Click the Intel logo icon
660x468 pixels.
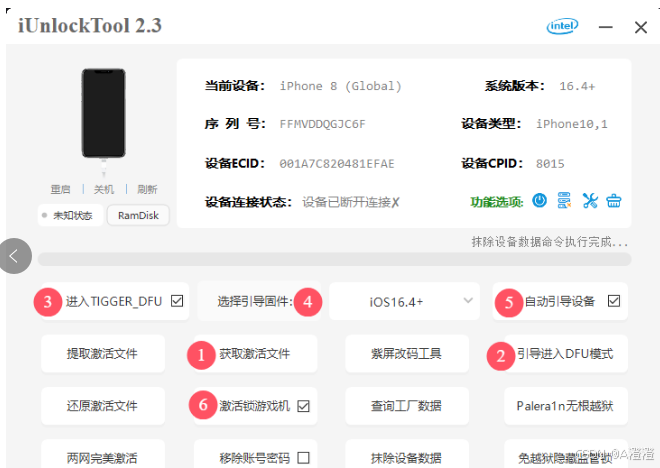(x=562, y=27)
